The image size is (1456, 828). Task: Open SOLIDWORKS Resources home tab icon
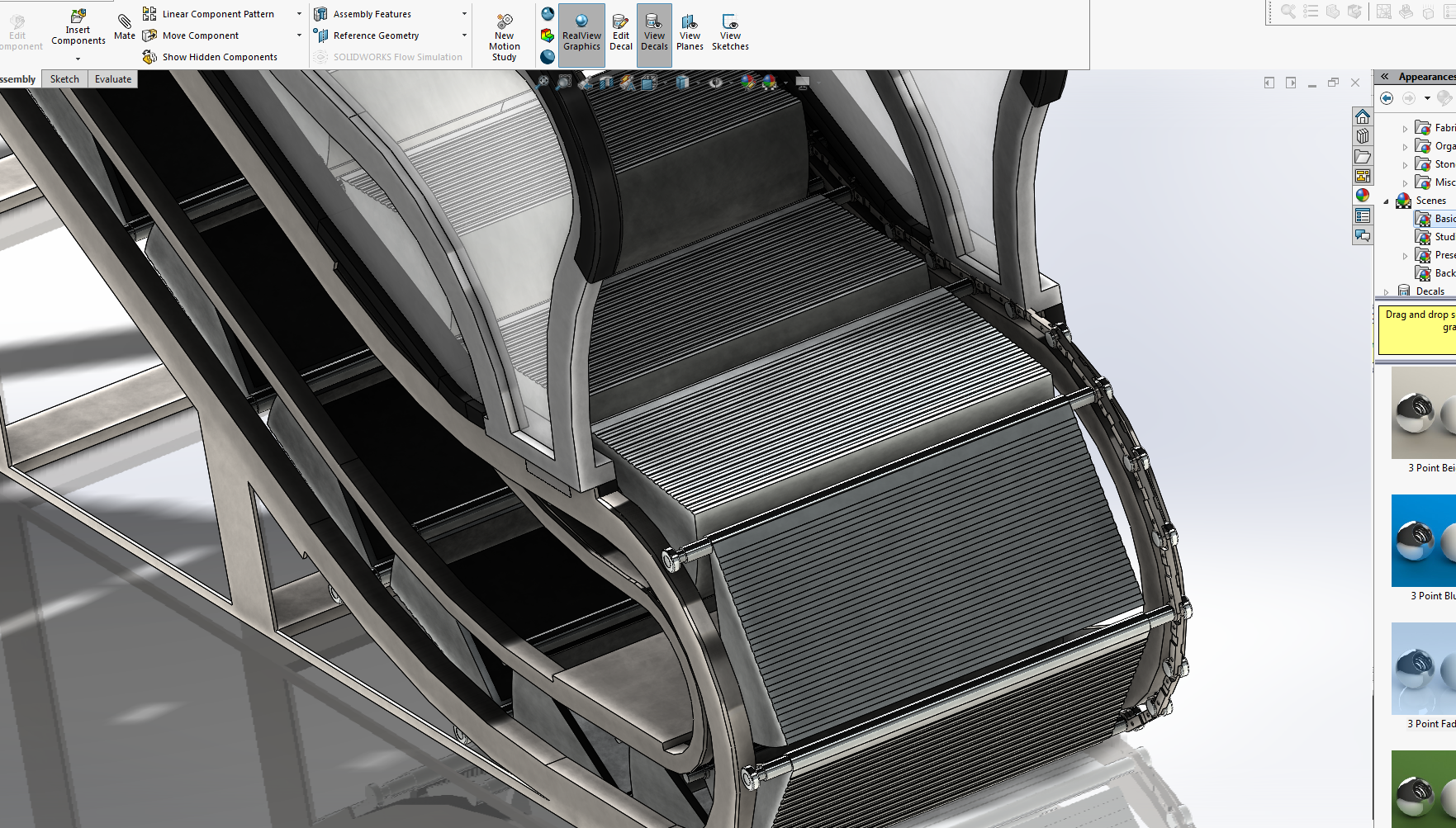pyautogui.click(x=1363, y=116)
